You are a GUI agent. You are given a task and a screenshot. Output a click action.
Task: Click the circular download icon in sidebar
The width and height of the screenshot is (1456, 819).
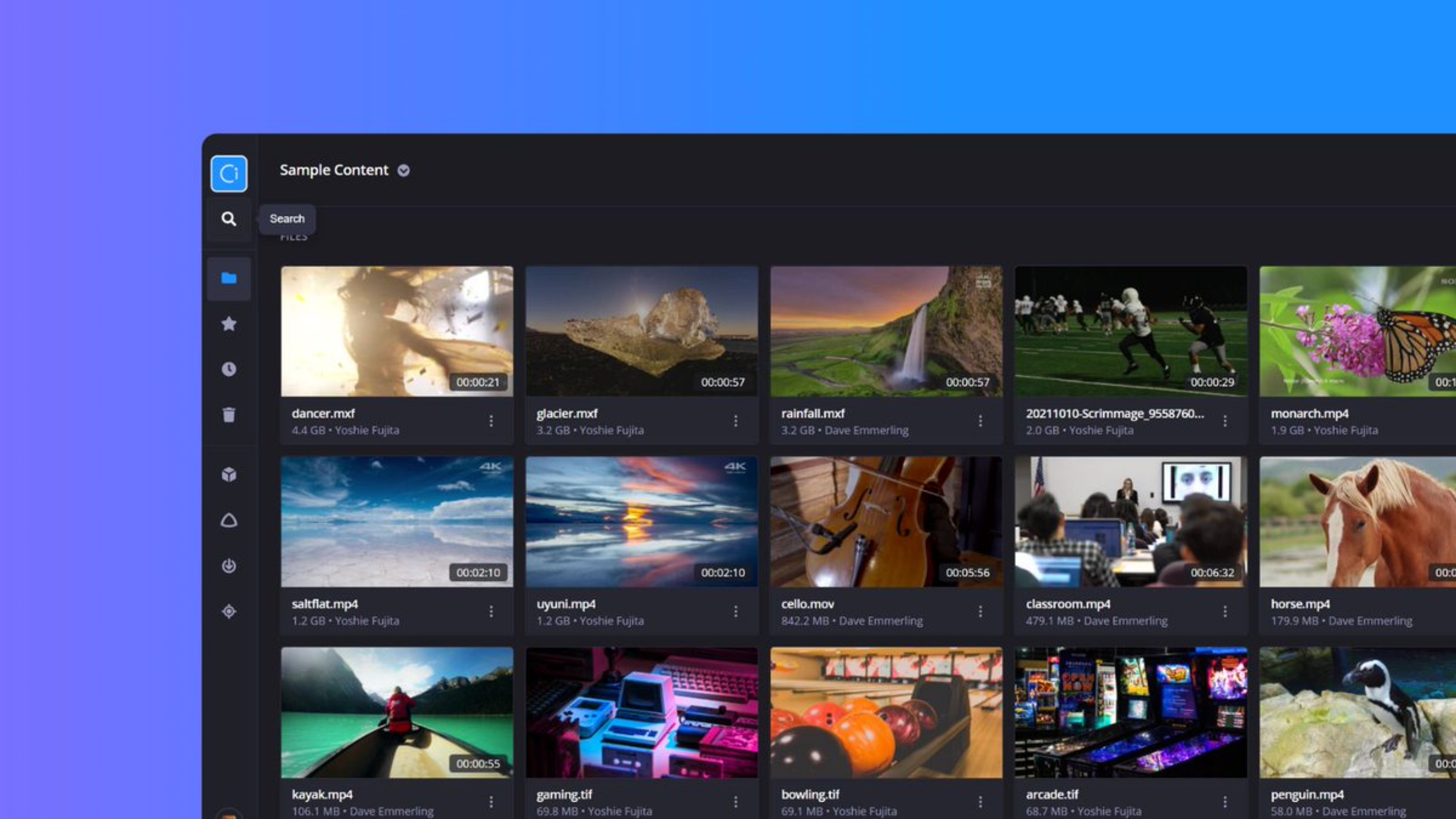(x=229, y=566)
